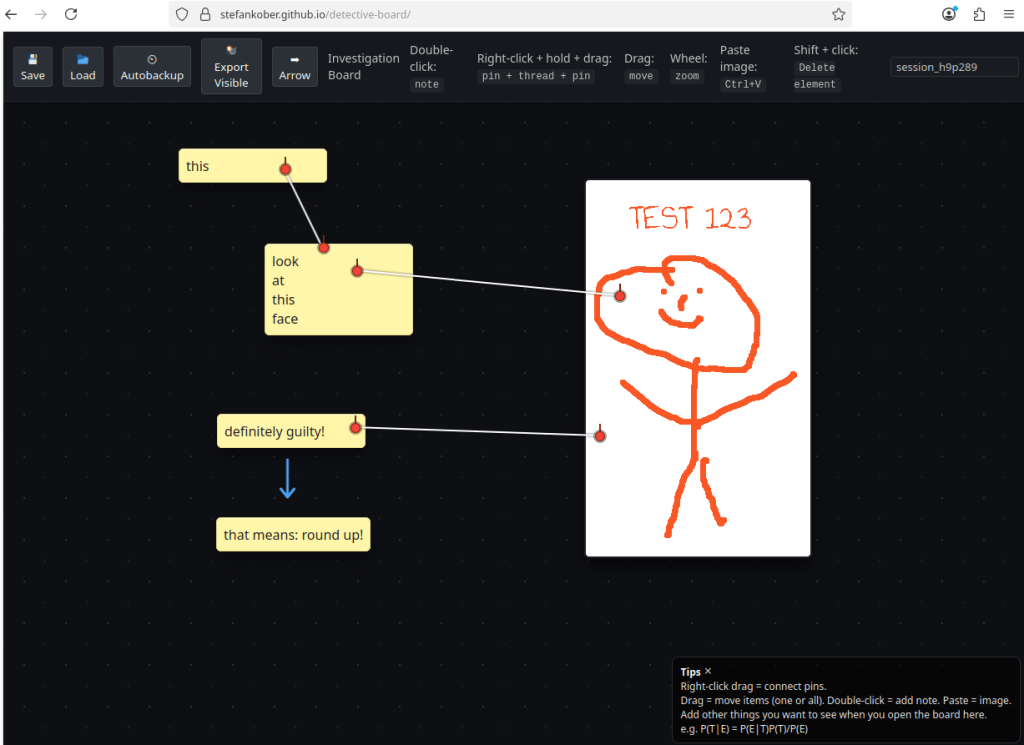The height and width of the screenshot is (745, 1024).
Task: Click the red pin on 'this' note
Action: click(x=285, y=169)
